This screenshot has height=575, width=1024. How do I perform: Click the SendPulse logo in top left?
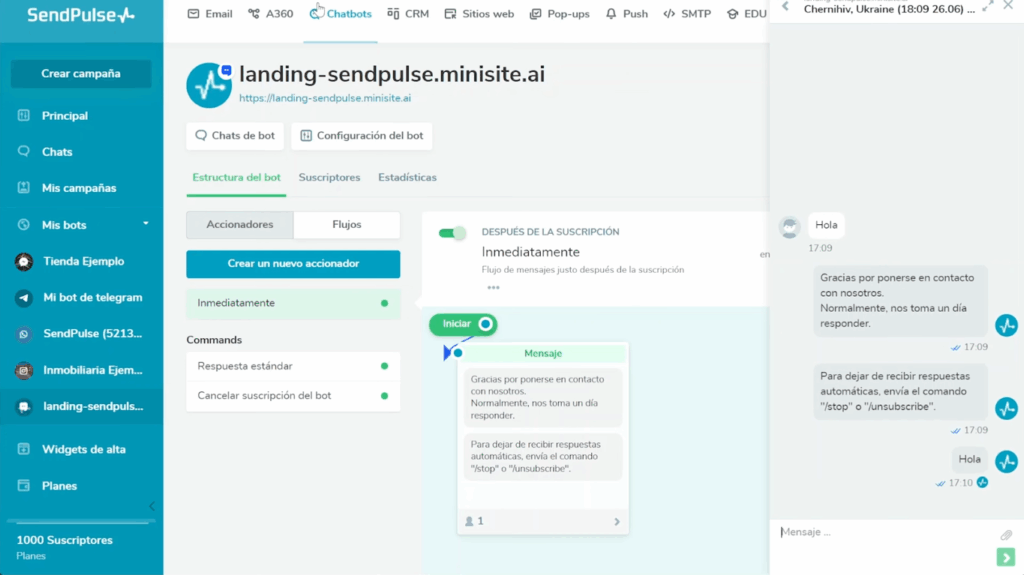[x=80, y=15]
